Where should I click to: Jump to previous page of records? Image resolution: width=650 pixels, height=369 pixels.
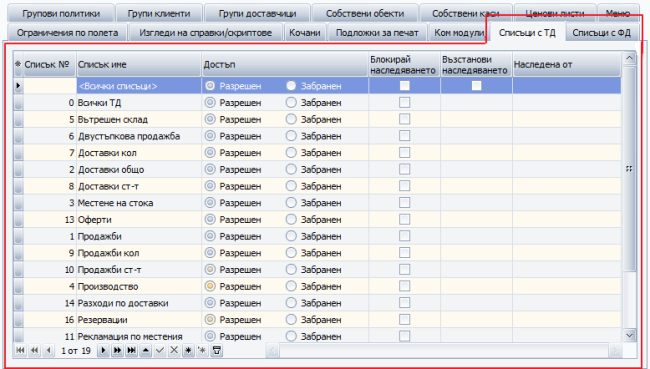(x=34, y=350)
